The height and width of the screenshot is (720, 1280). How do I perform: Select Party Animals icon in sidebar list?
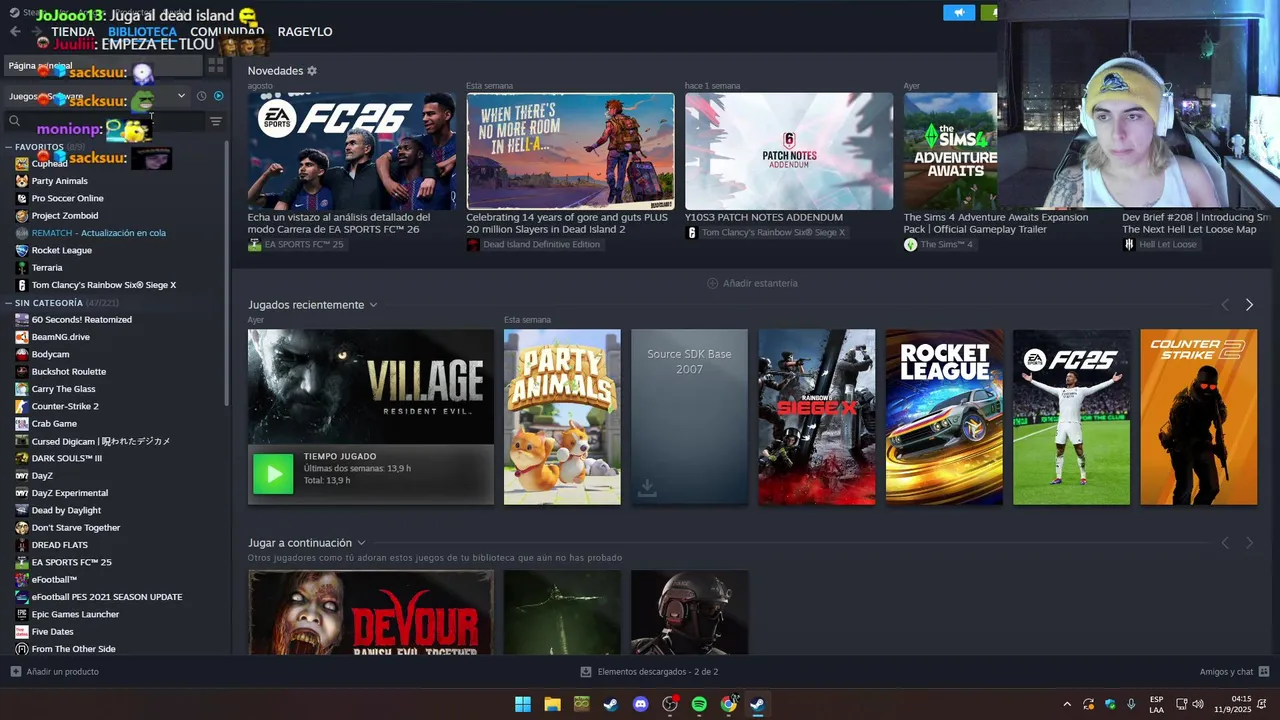point(22,181)
